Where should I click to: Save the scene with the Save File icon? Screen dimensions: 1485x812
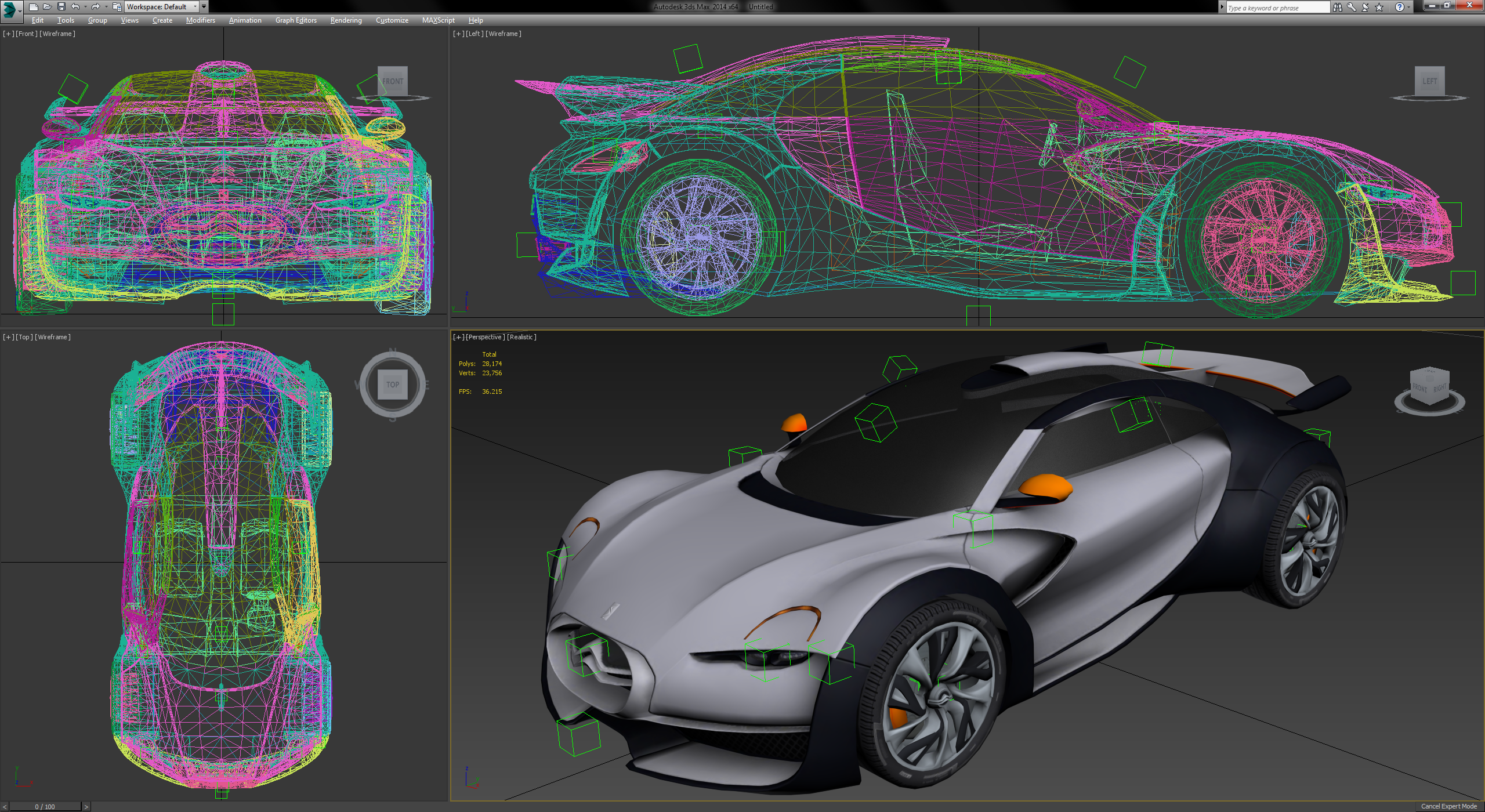pos(61,7)
